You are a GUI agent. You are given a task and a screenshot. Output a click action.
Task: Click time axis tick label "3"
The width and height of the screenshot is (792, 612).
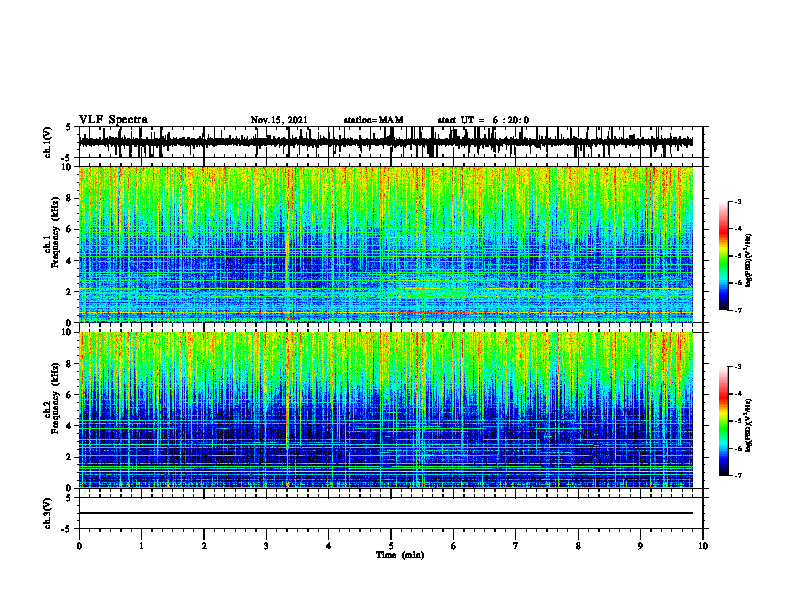pos(266,546)
